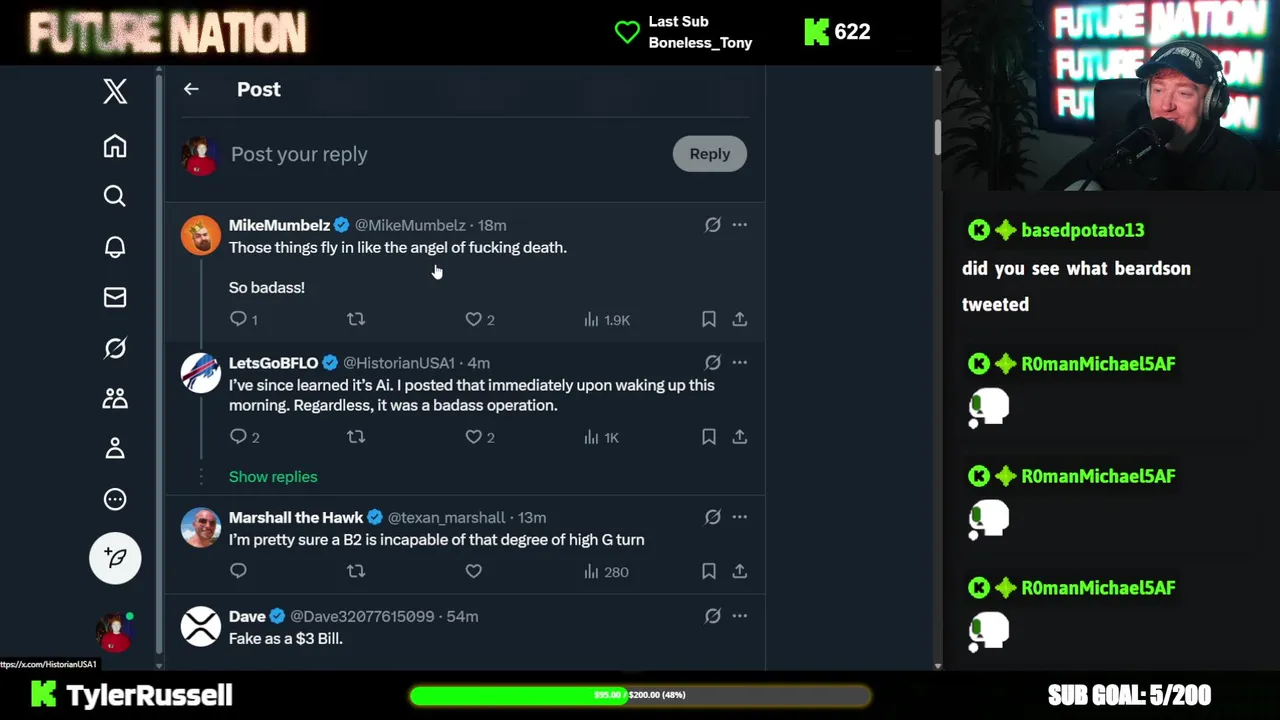This screenshot has height=720, width=1280.
Task: Repost Marshall the Hawk's reply
Action: coord(356,571)
